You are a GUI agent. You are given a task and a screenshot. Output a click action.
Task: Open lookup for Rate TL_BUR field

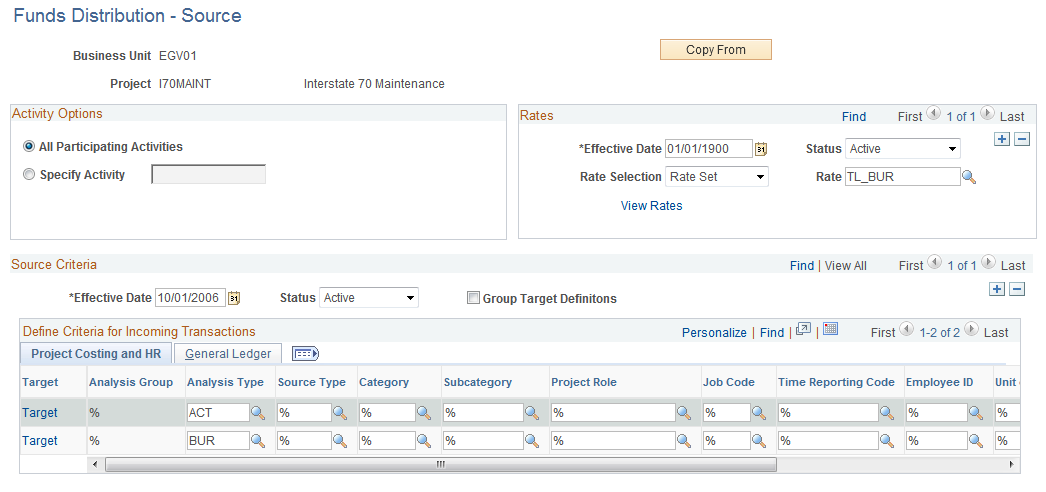tap(969, 177)
